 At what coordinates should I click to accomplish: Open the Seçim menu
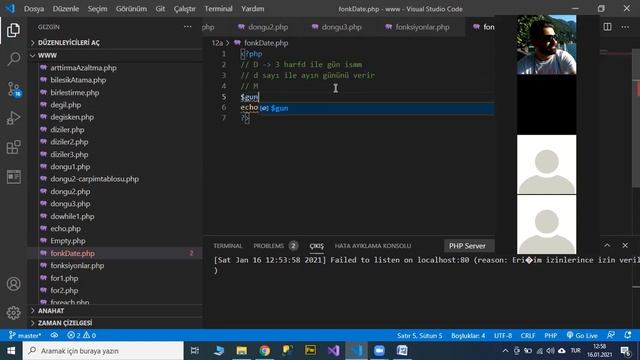click(97, 9)
